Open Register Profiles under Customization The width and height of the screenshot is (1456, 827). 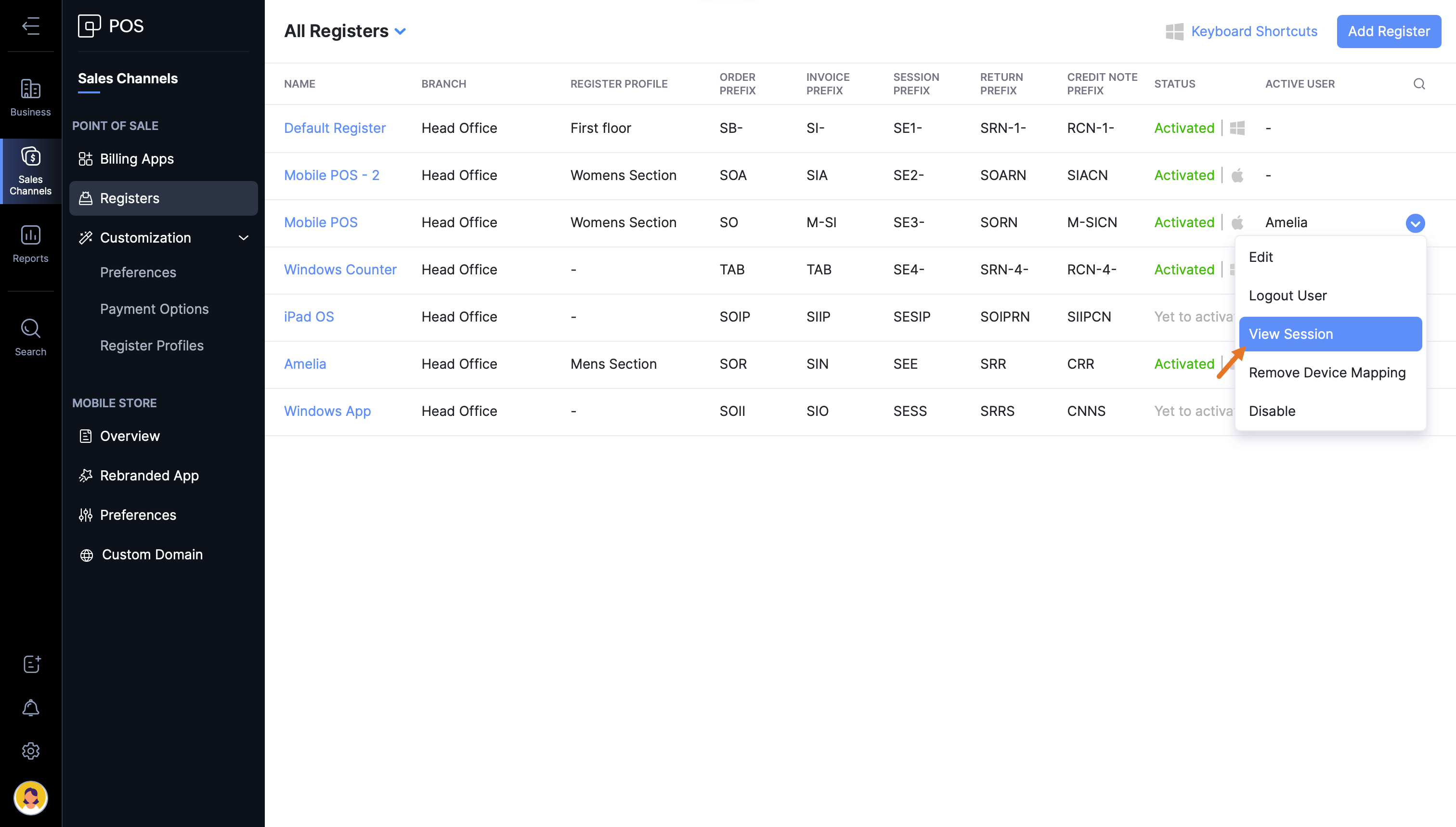pyautogui.click(x=152, y=345)
